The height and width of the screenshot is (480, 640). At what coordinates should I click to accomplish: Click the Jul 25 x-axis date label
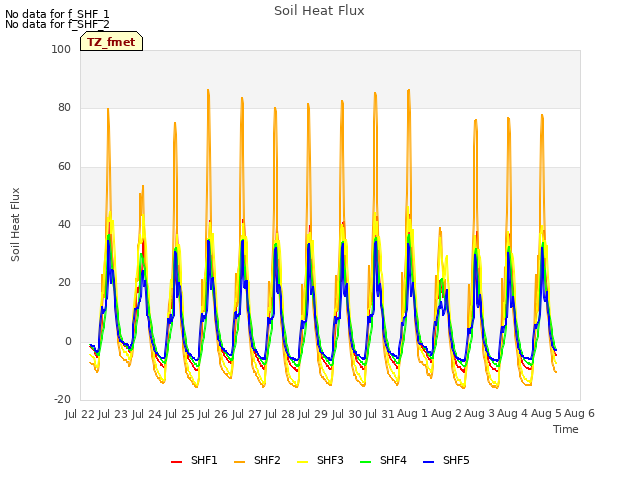pos(179,414)
